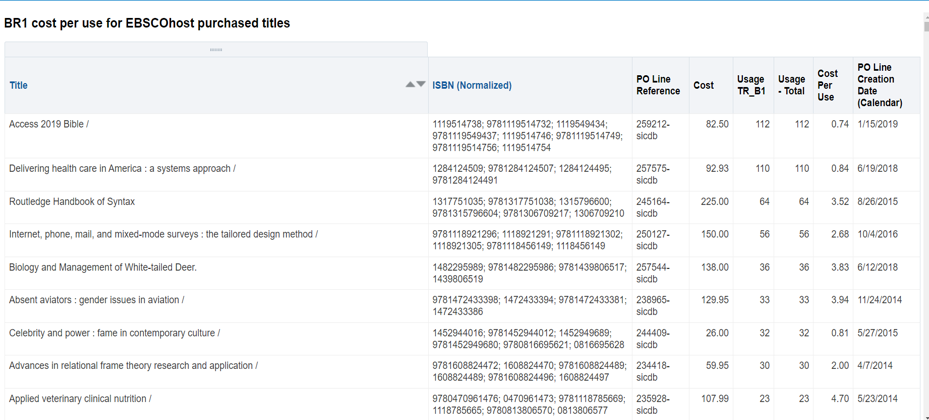The width and height of the screenshot is (929, 420).
Task: Click creation date 11/24/2014
Action: tap(880, 300)
